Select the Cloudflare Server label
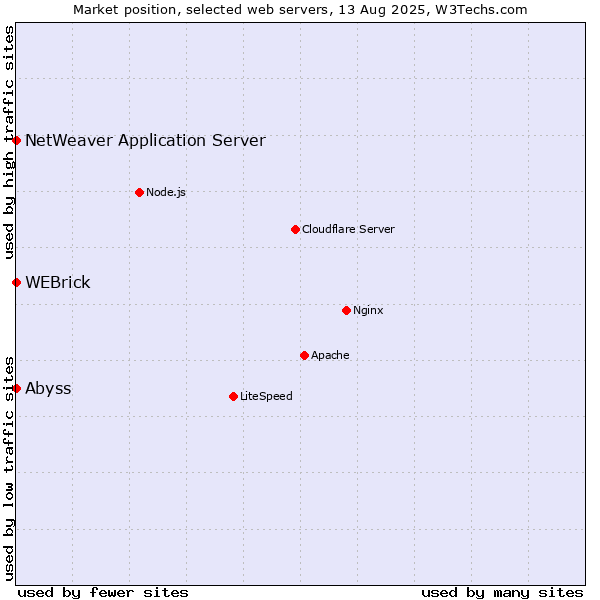 (x=348, y=229)
